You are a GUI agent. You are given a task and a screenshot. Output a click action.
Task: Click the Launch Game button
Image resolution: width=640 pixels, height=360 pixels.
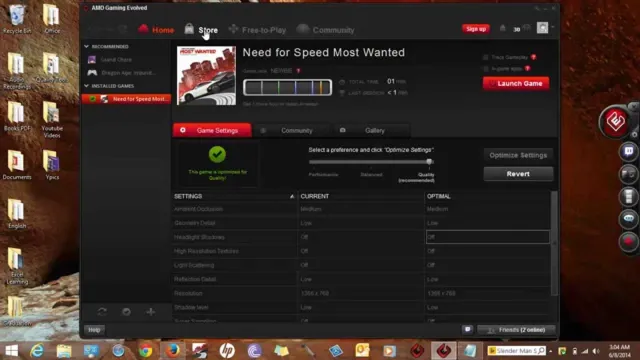(516, 83)
